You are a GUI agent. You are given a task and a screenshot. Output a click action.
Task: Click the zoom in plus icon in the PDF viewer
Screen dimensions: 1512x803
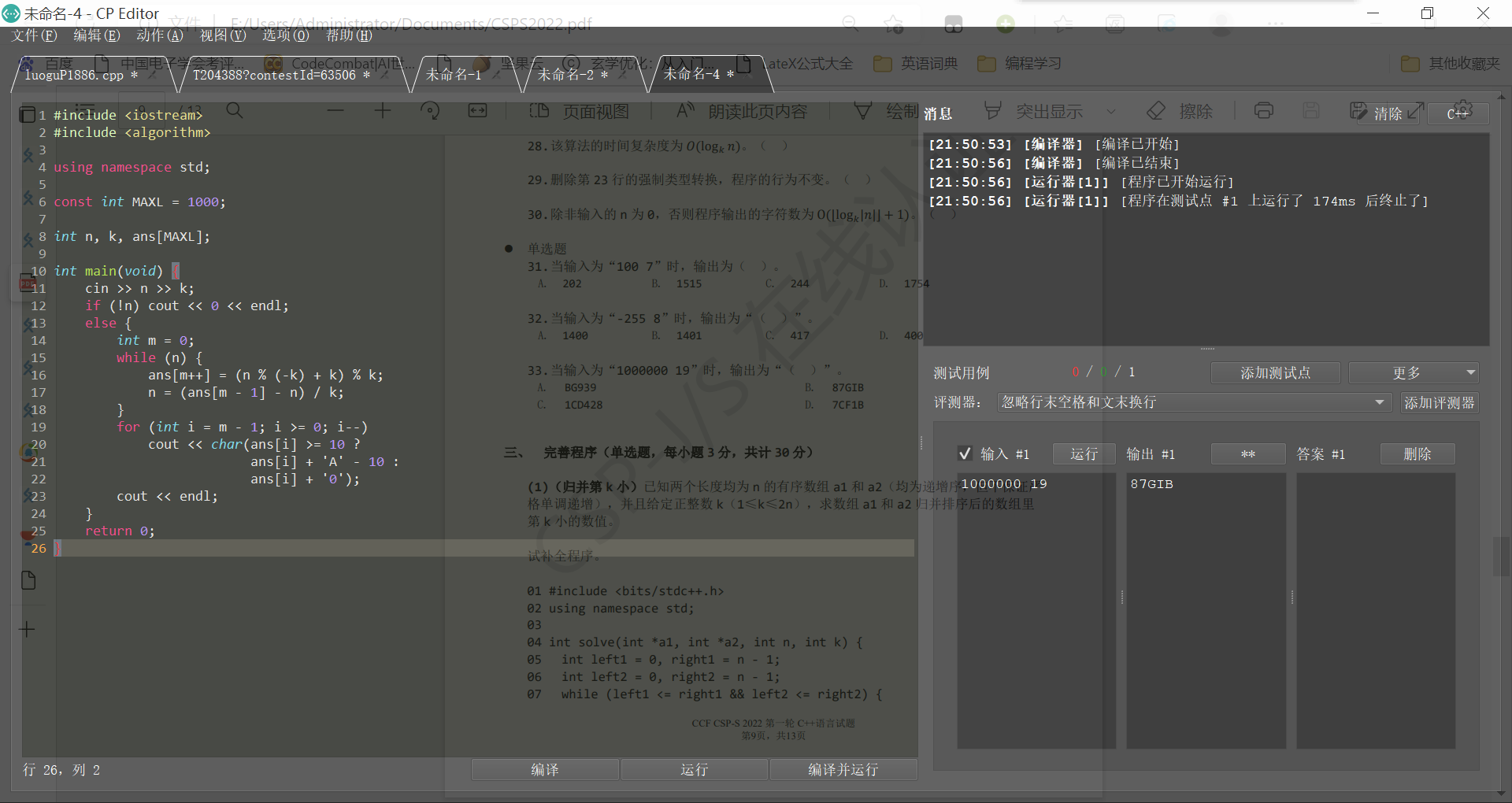(383, 111)
